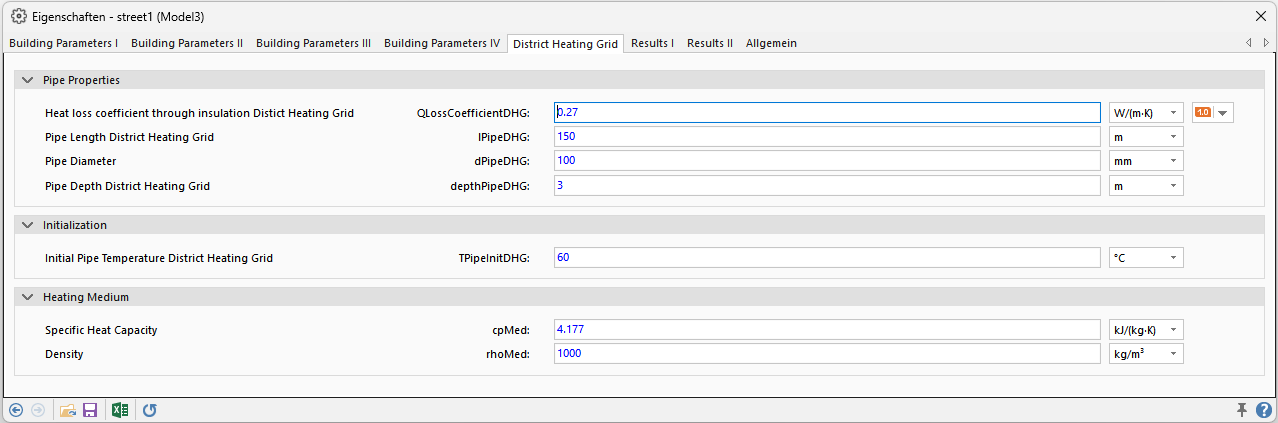Click the QLossCoefficientDHG input field
1278x423 pixels.
click(827, 112)
